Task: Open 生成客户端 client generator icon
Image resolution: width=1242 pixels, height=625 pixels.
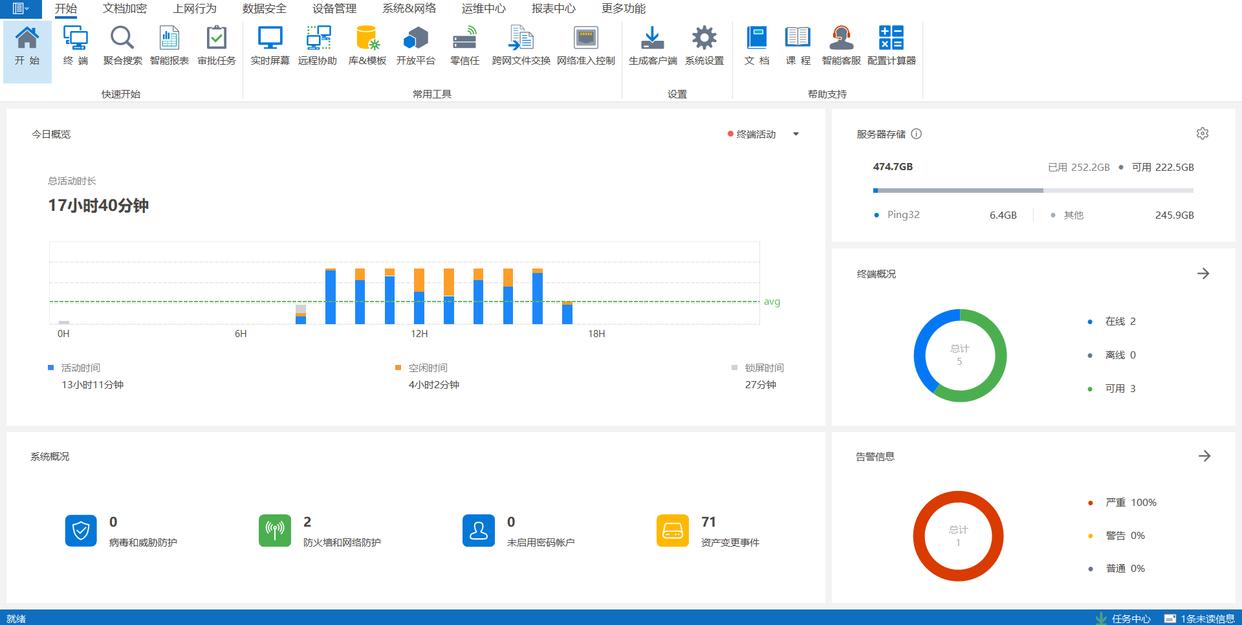Action: point(652,46)
